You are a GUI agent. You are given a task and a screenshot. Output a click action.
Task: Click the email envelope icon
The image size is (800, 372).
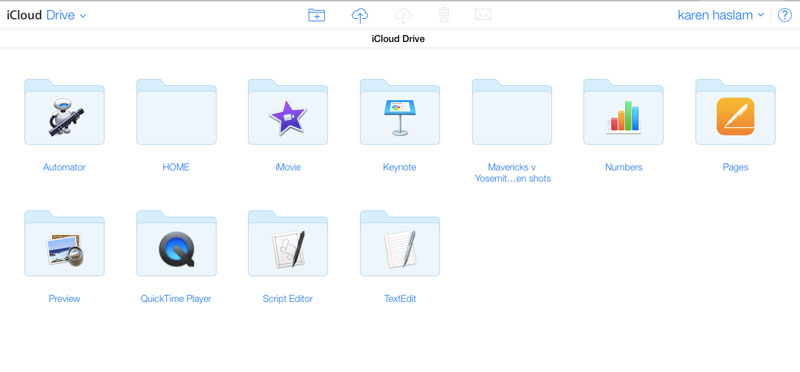click(483, 15)
